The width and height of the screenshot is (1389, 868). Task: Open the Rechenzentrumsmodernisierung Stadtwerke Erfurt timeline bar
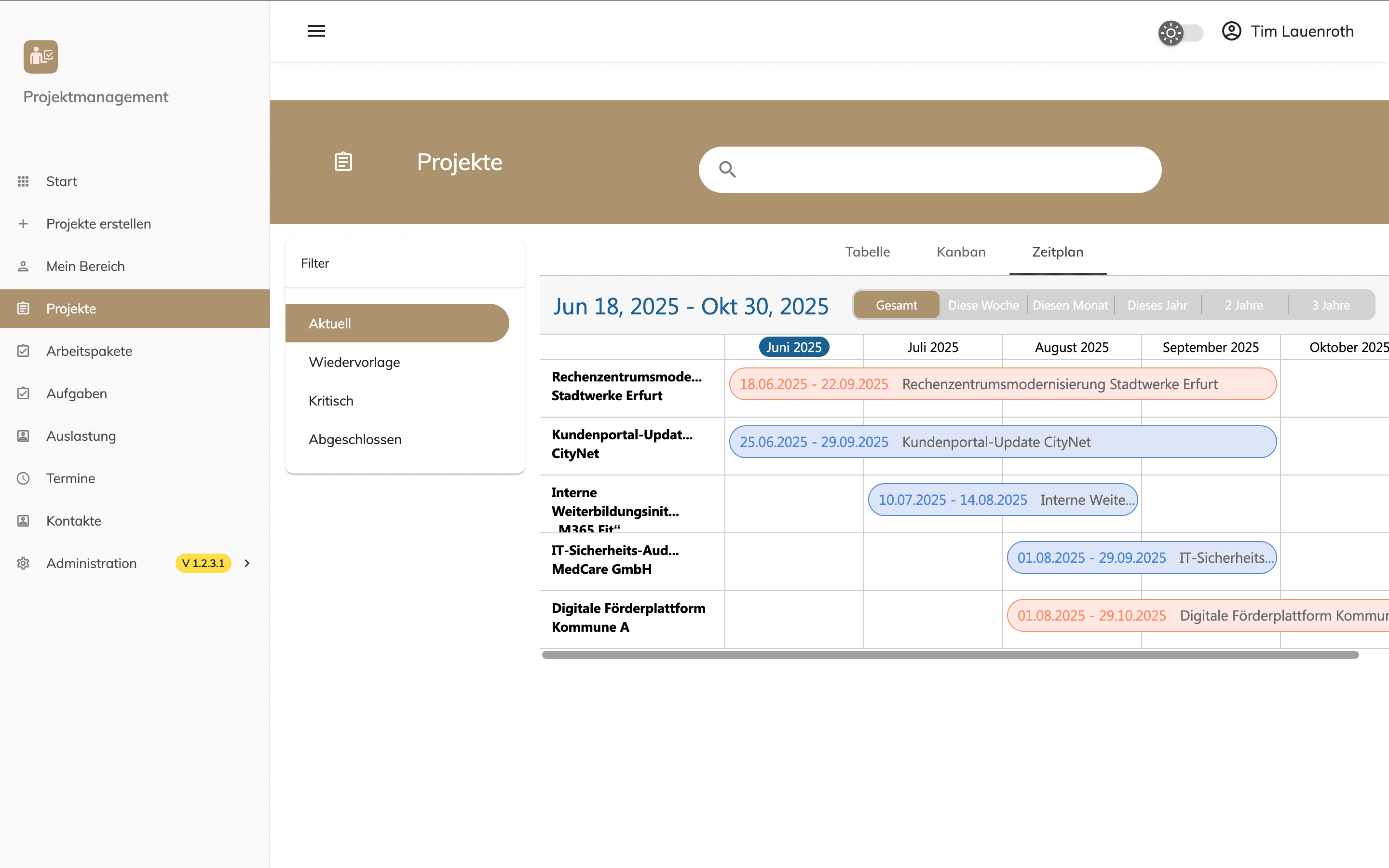click(x=1003, y=384)
